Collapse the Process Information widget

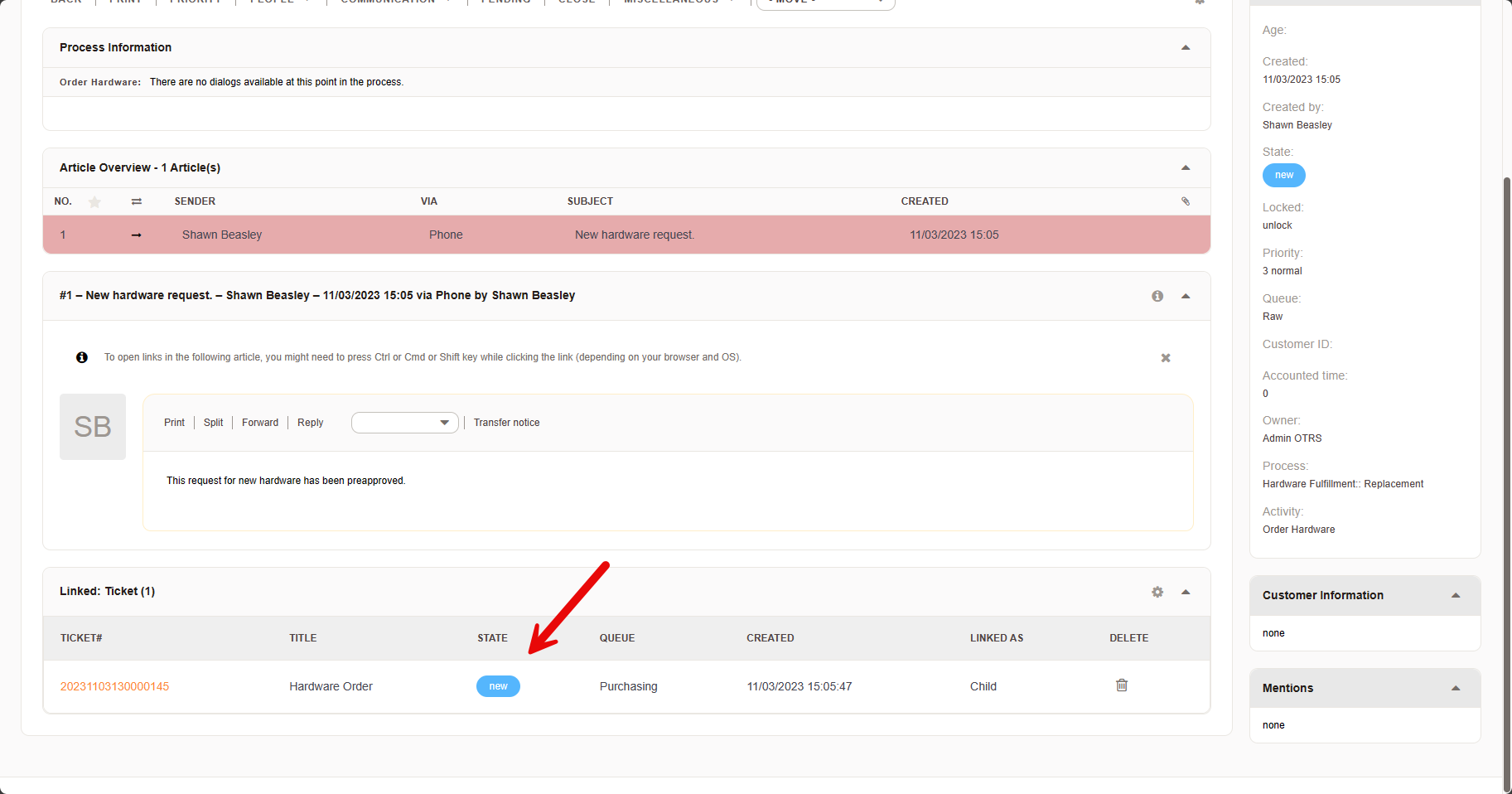click(x=1186, y=48)
